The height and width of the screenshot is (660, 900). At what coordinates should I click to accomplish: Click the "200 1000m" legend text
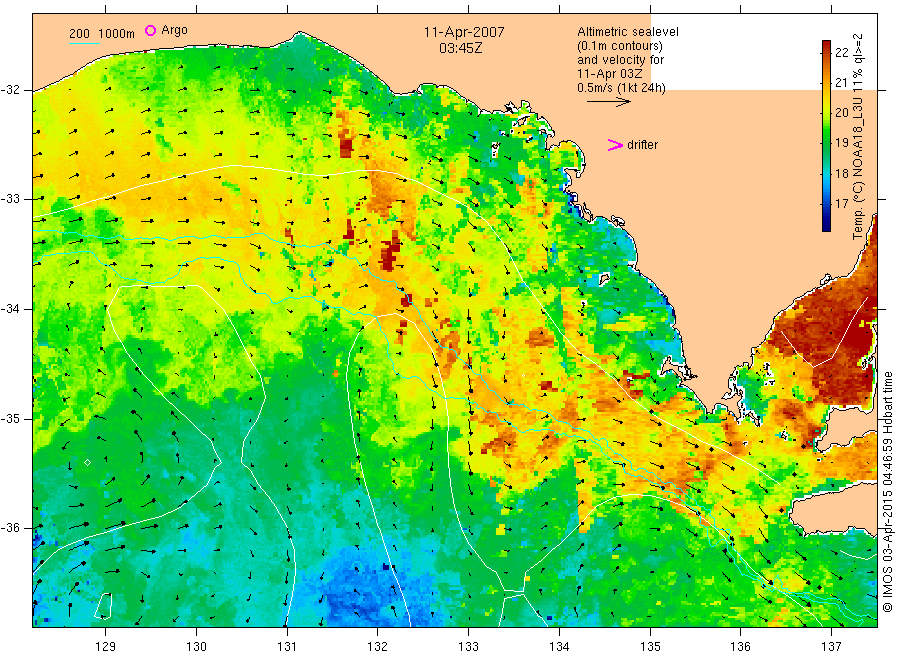(102, 34)
